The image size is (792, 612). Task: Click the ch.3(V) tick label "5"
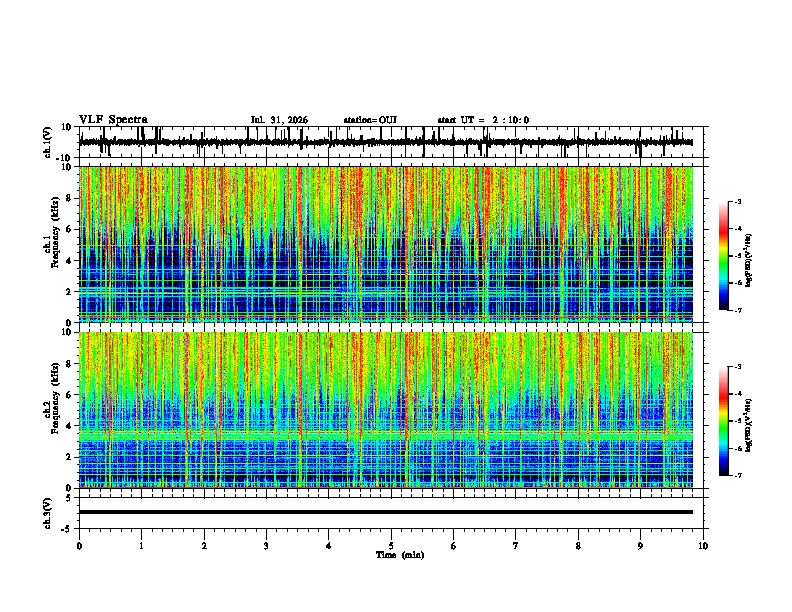70,498
